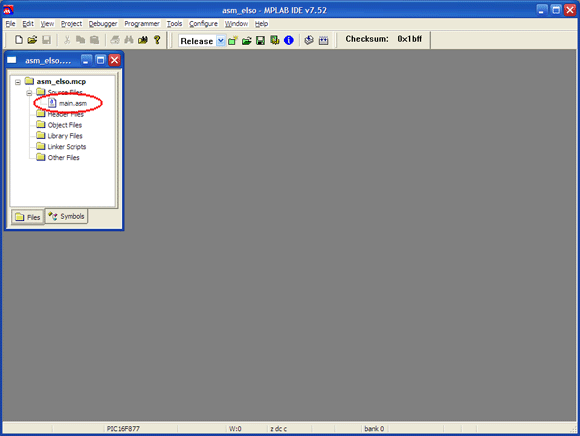Click the MPLAB IDE title bar app icon

[8, 10]
